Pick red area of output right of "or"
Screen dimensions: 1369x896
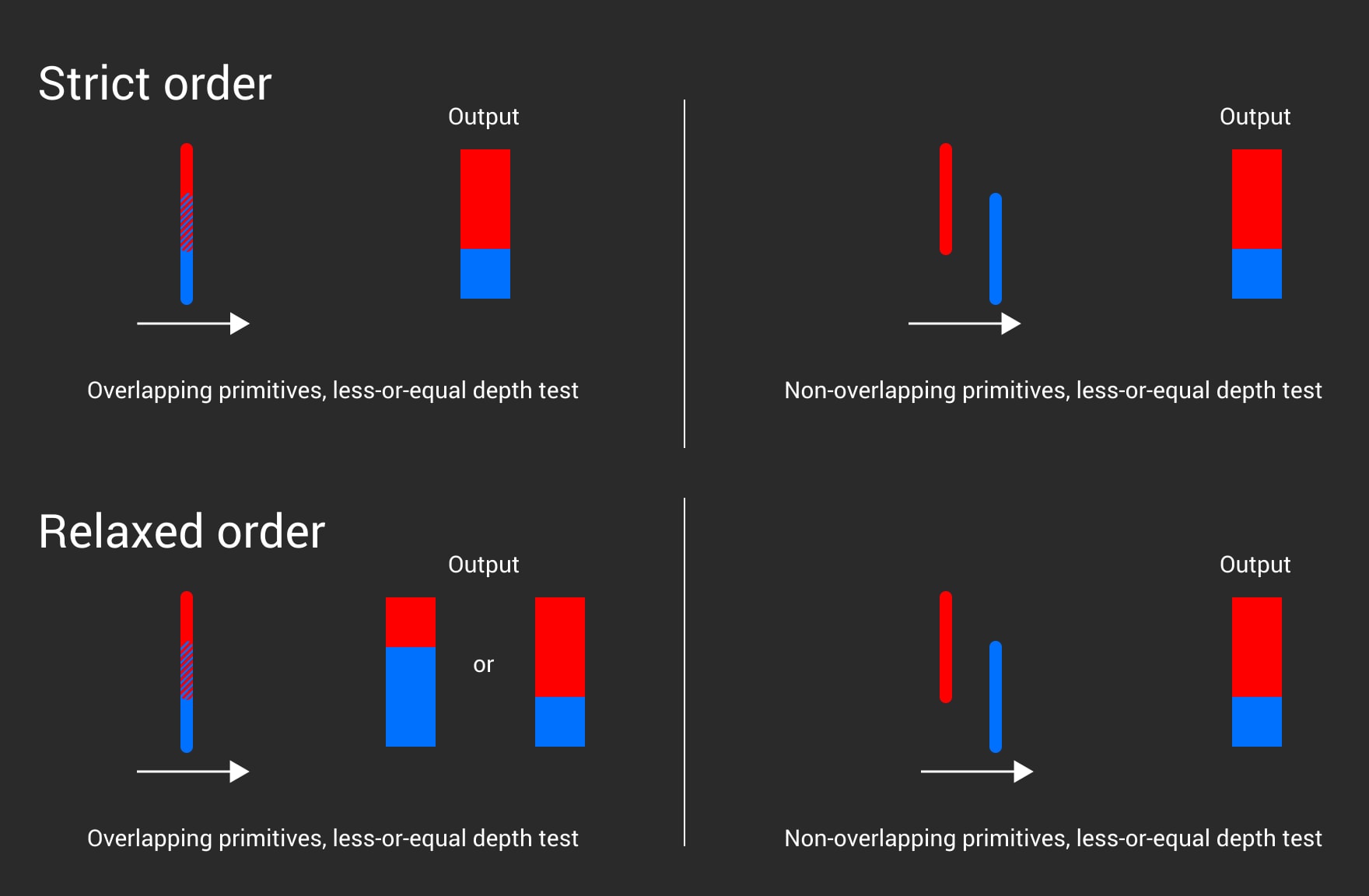coord(560,647)
